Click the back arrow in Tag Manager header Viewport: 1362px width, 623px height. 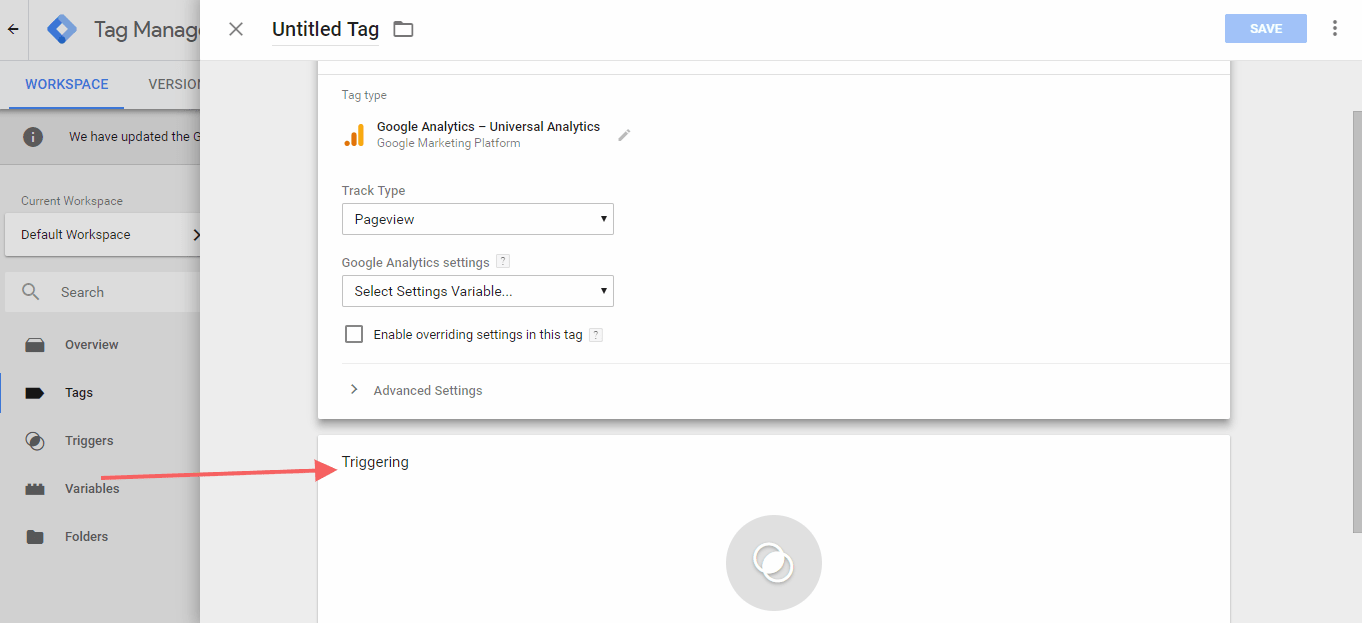tap(13, 30)
